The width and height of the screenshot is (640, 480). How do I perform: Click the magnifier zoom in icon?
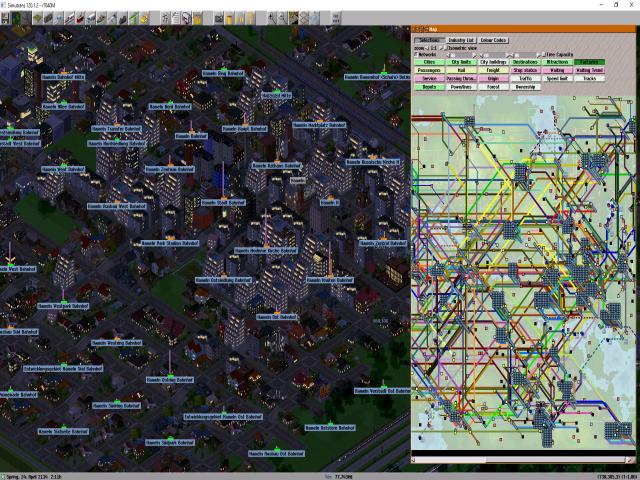point(271,18)
